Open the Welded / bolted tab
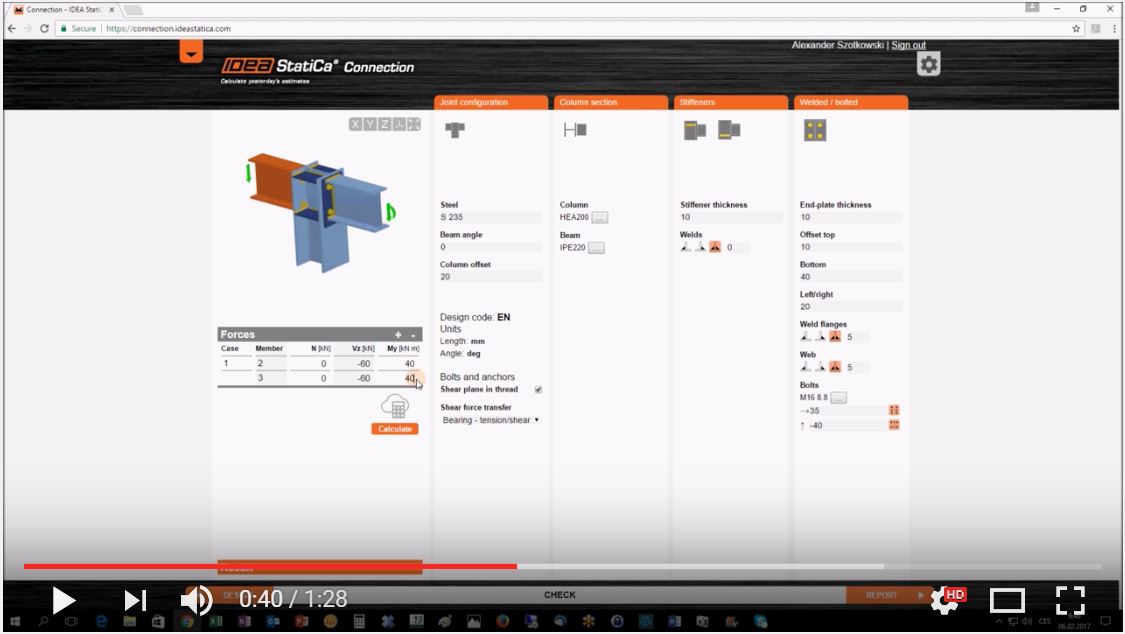Viewport: 1125px width, 634px height. (851, 103)
